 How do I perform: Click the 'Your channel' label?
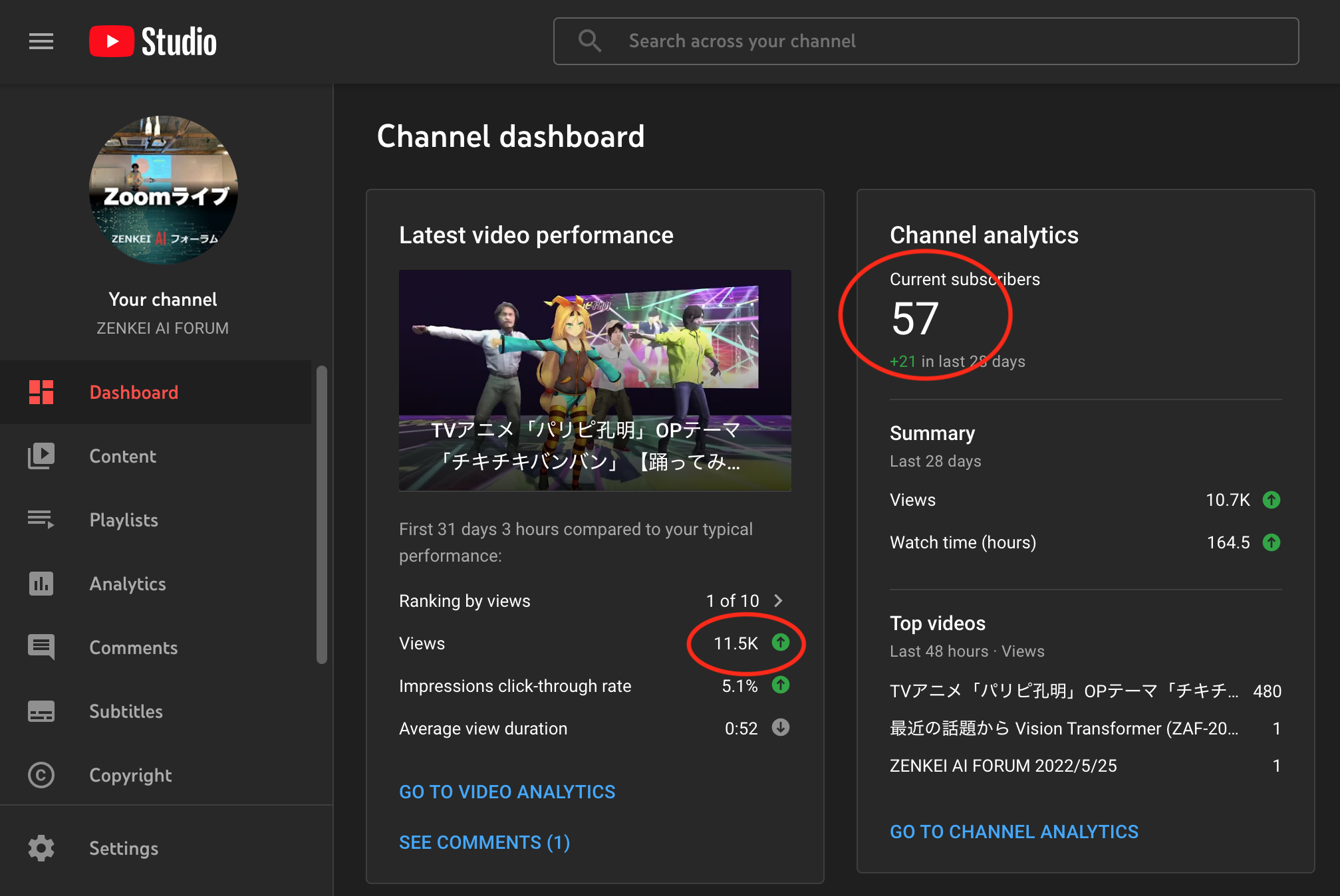[x=163, y=300]
